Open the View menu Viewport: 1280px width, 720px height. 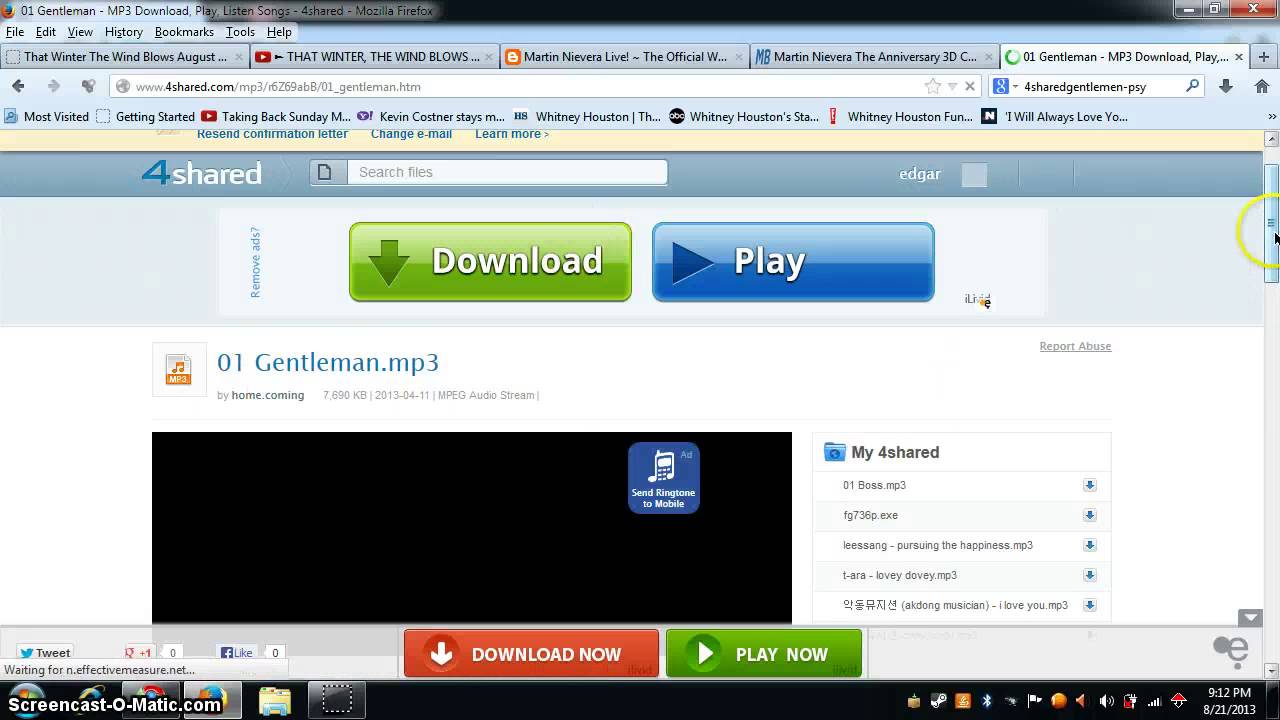(80, 32)
